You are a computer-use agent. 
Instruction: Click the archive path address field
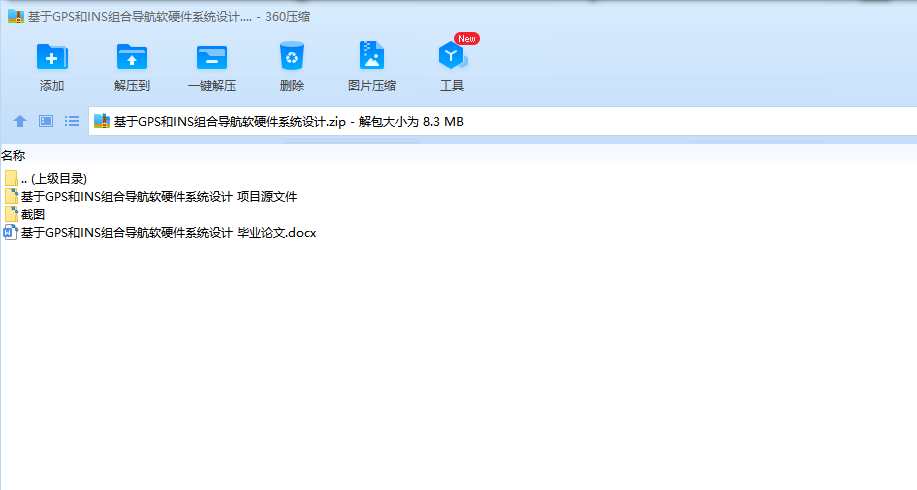point(503,121)
